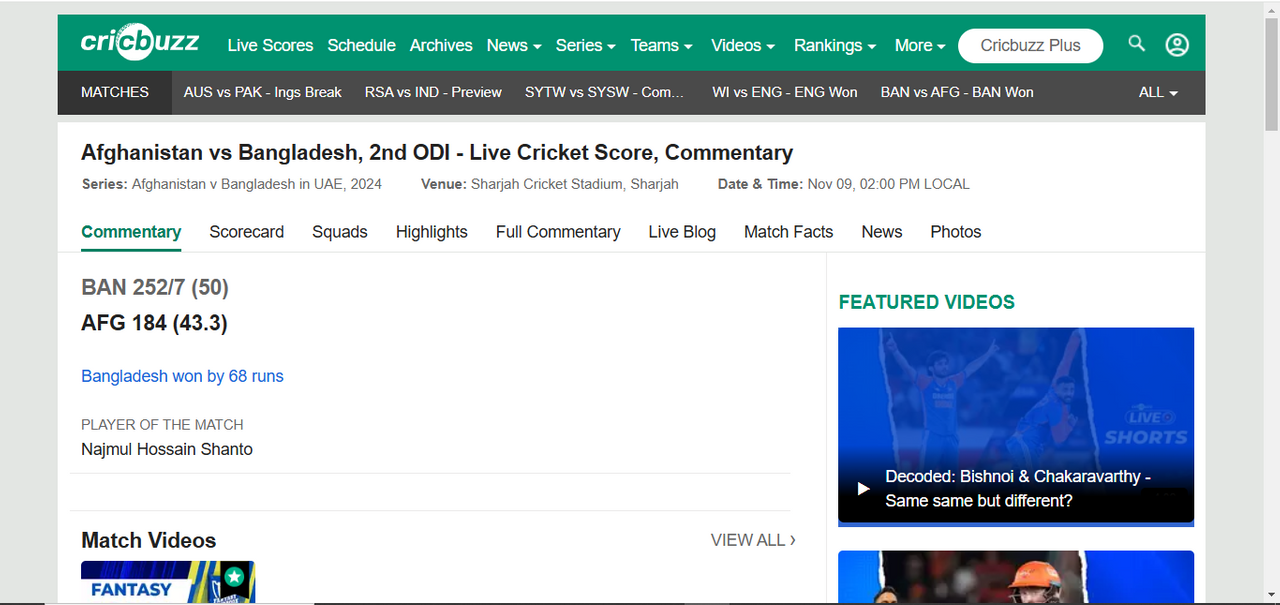Click VIEW ALL match videos link
The width and height of the screenshot is (1280, 605).
753,540
